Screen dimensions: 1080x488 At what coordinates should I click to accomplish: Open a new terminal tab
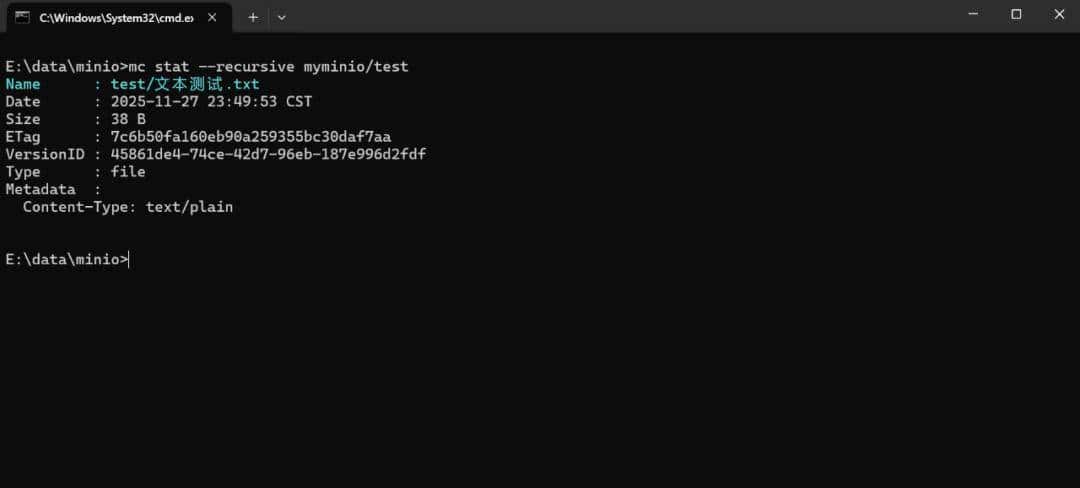(x=253, y=17)
